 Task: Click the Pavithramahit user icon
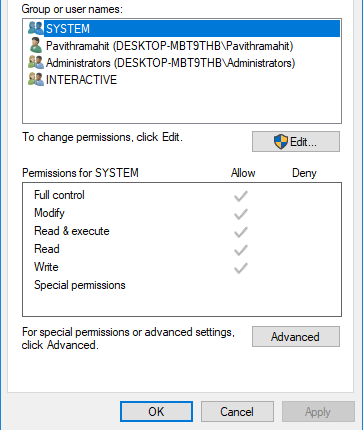[x=36, y=45]
